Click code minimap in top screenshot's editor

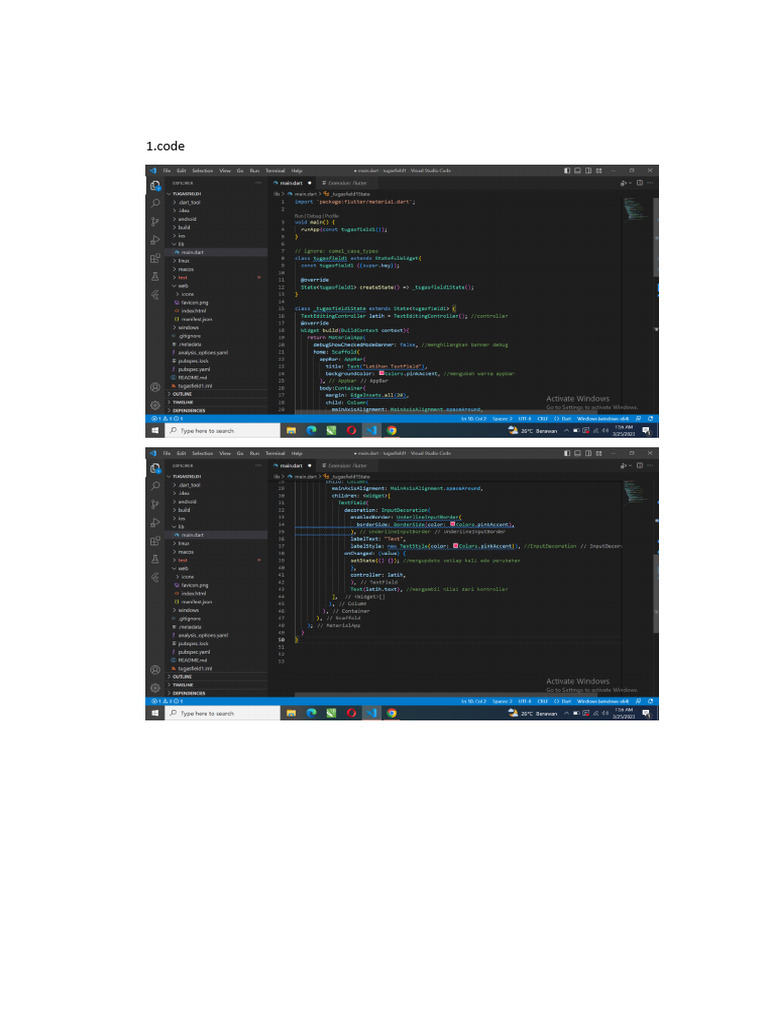point(637,209)
